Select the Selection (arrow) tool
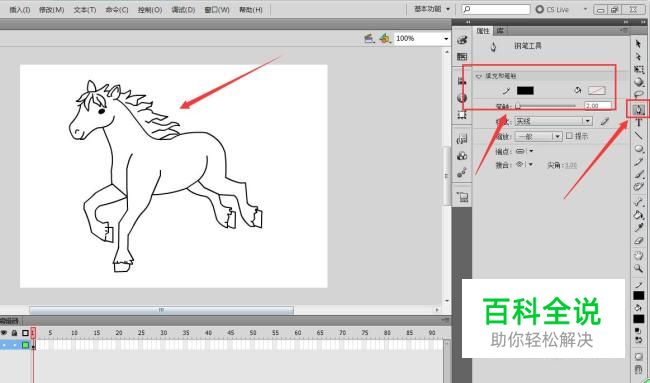 point(638,44)
